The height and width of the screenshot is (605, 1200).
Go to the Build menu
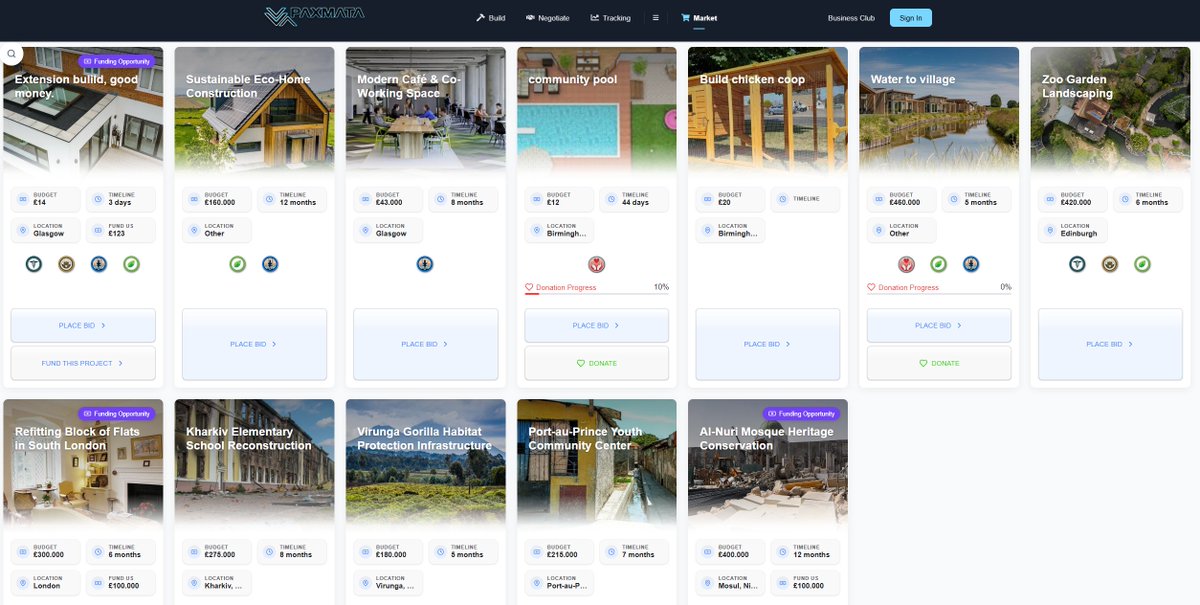coord(491,18)
